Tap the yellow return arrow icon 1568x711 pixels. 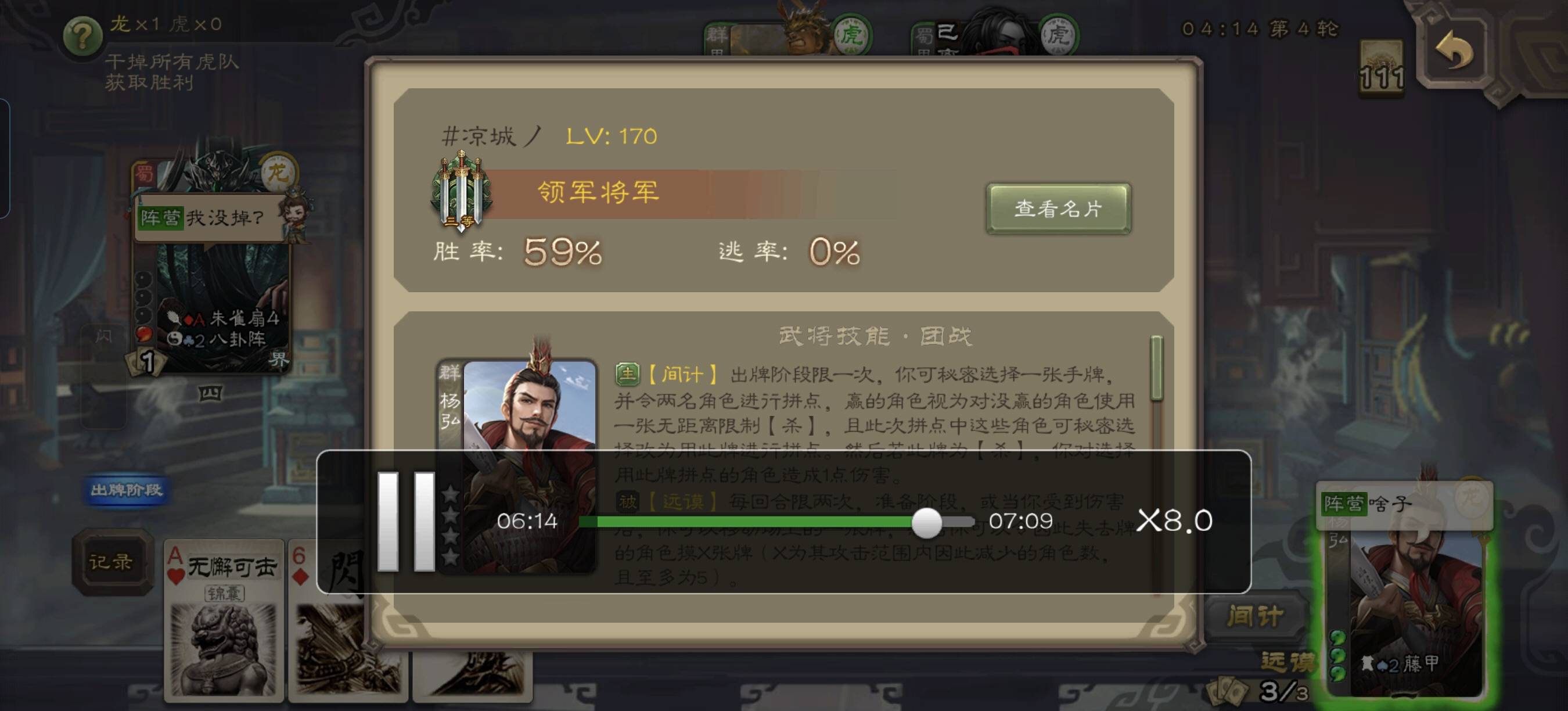1455,51
